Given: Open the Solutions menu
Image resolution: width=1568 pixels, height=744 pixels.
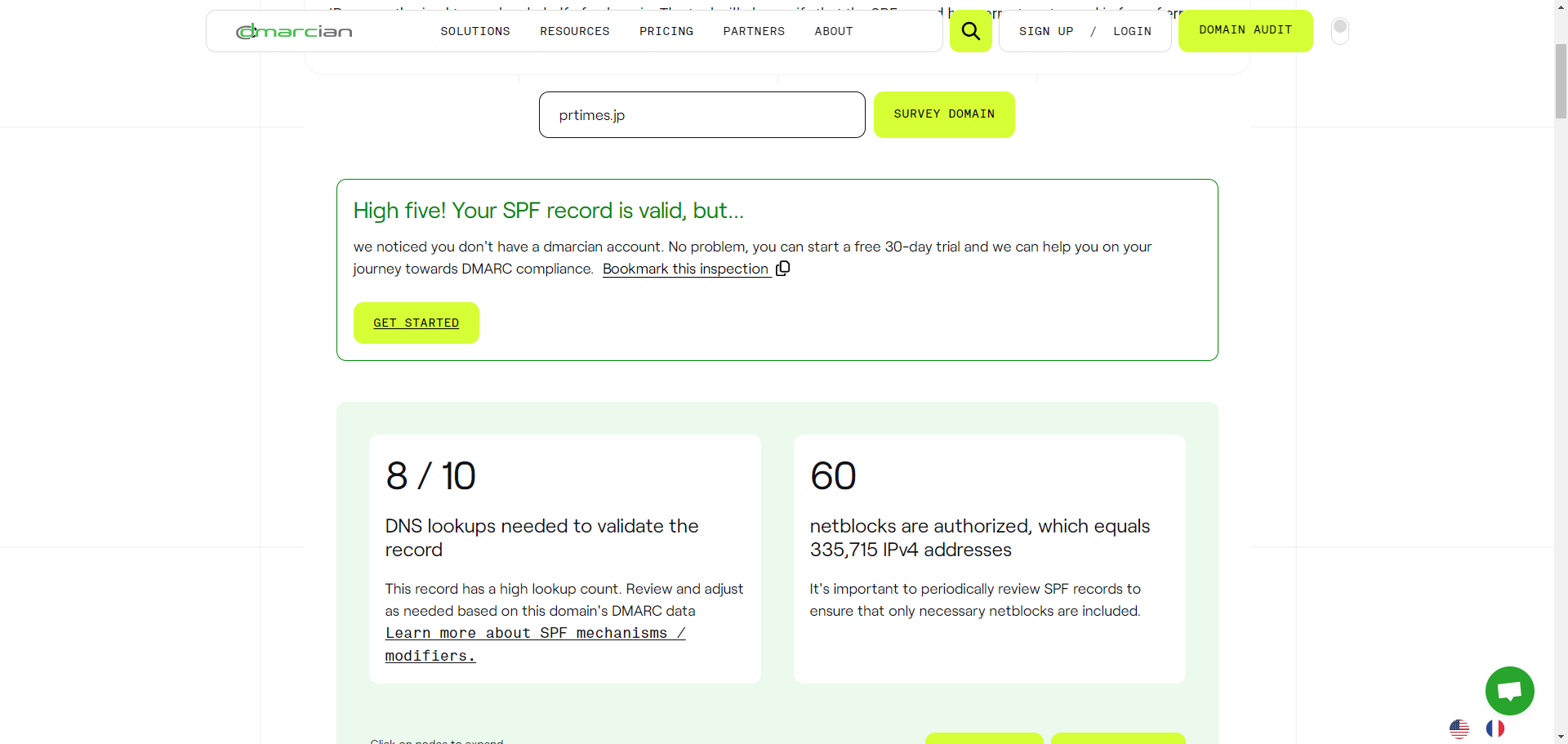Looking at the screenshot, I should 475,31.
